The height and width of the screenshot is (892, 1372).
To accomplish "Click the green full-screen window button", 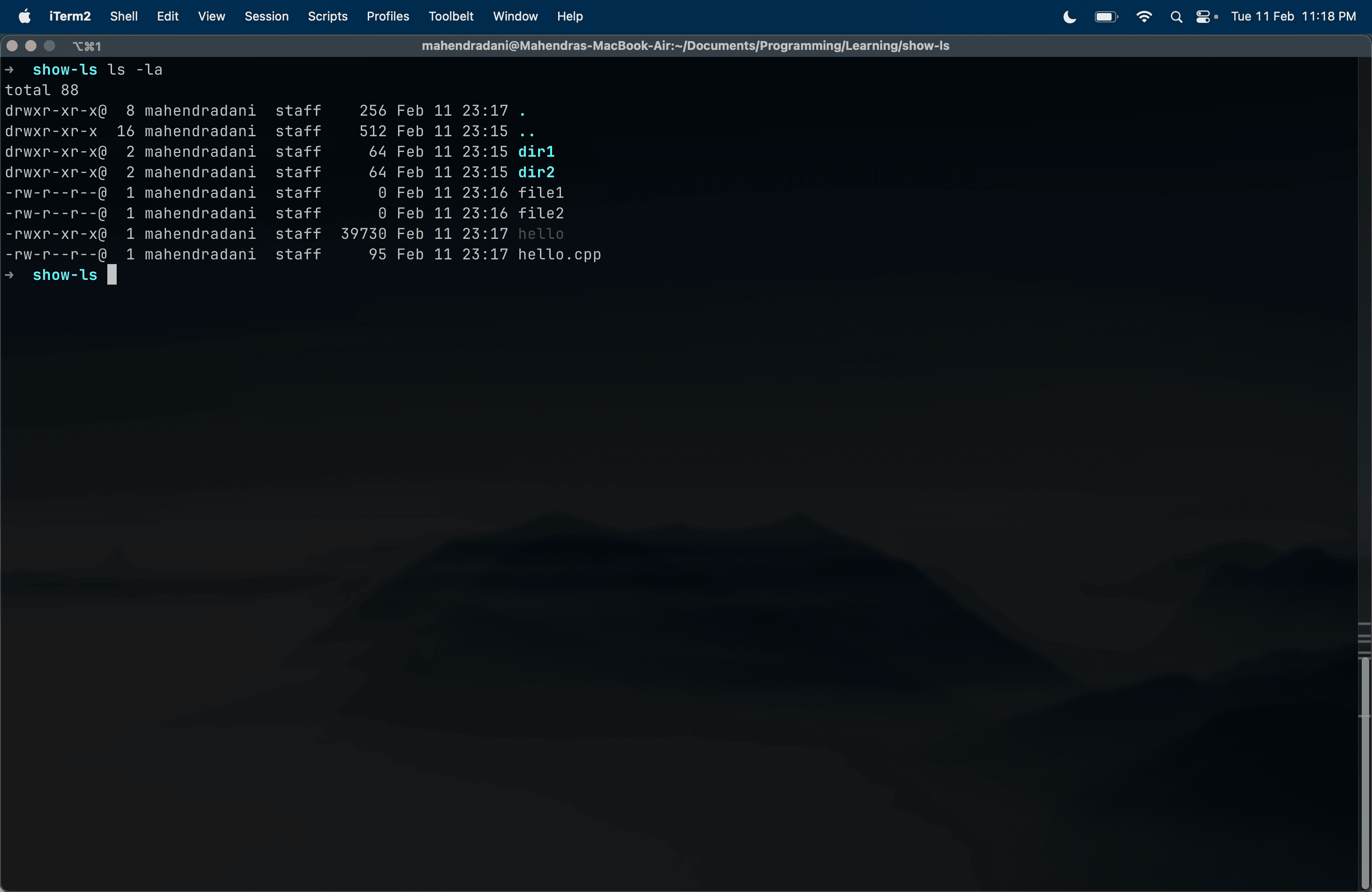I will click(x=49, y=46).
